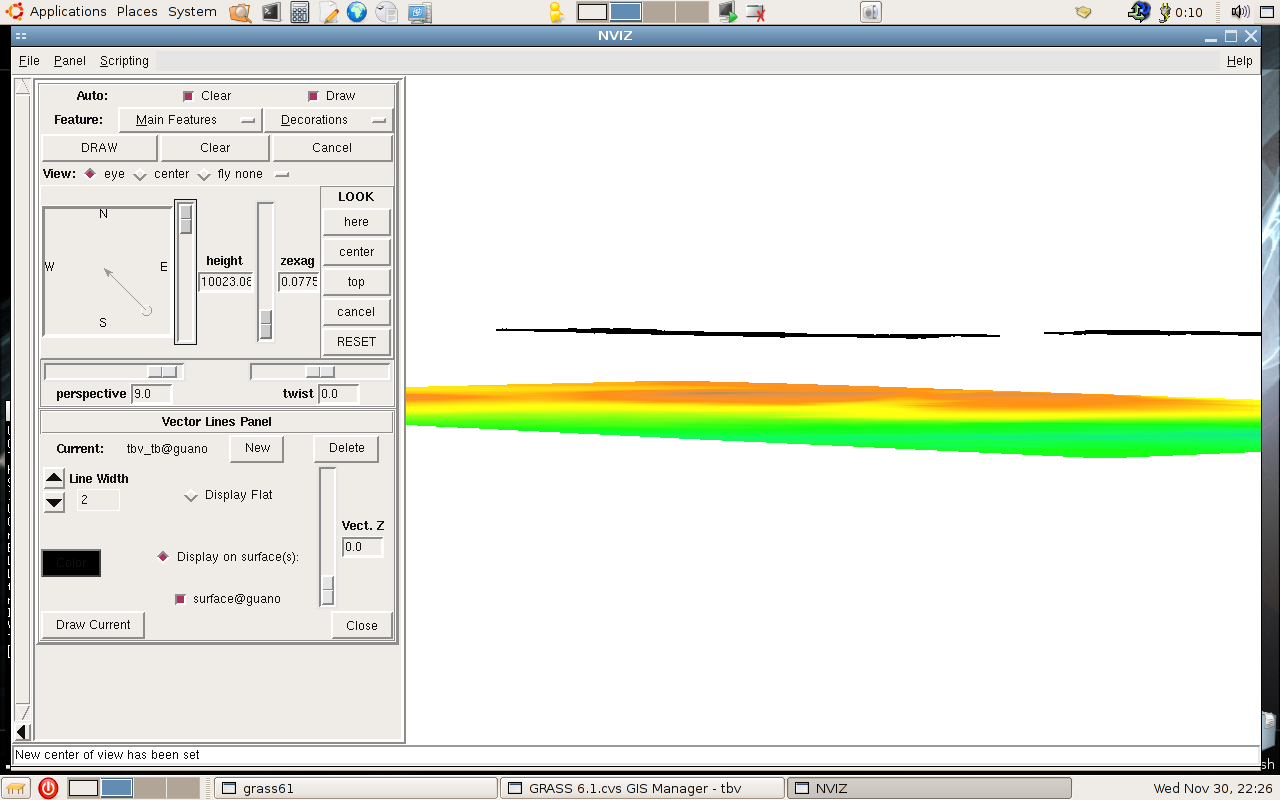Click the removable drive panel icon
The image size is (1280, 800).
click(871, 13)
